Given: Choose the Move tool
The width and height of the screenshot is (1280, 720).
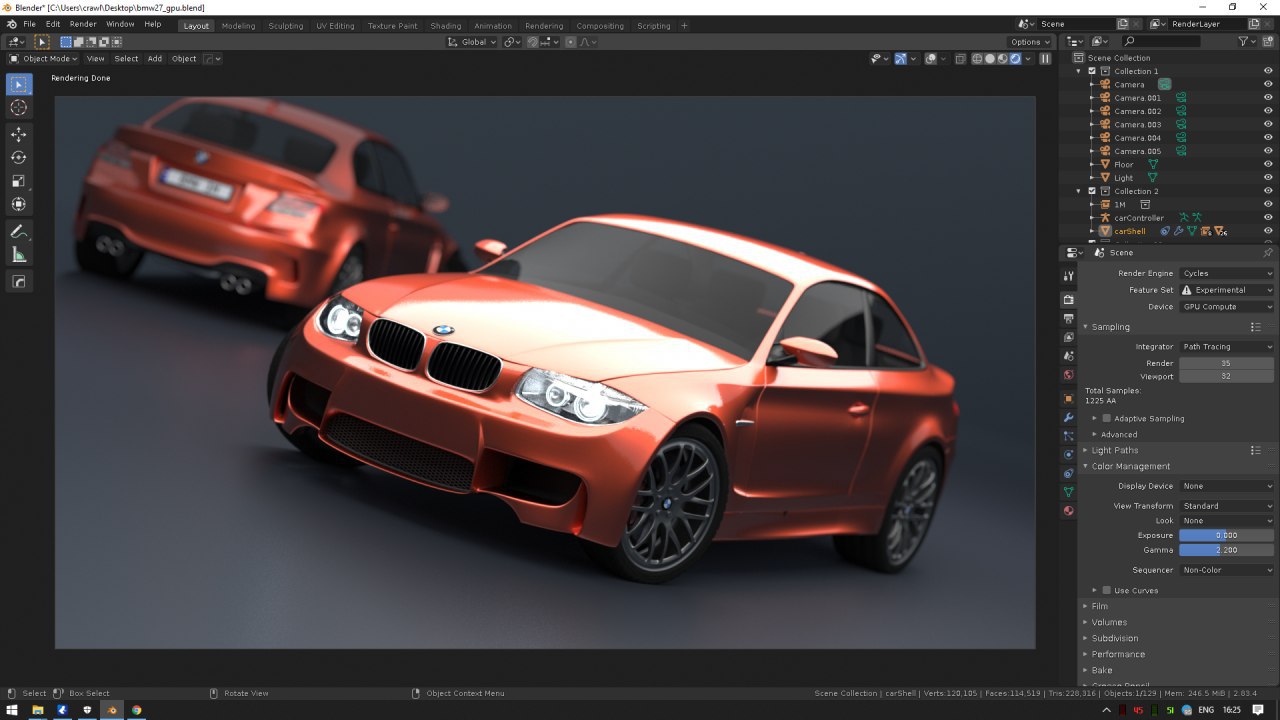Looking at the screenshot, I should [18, 134].
